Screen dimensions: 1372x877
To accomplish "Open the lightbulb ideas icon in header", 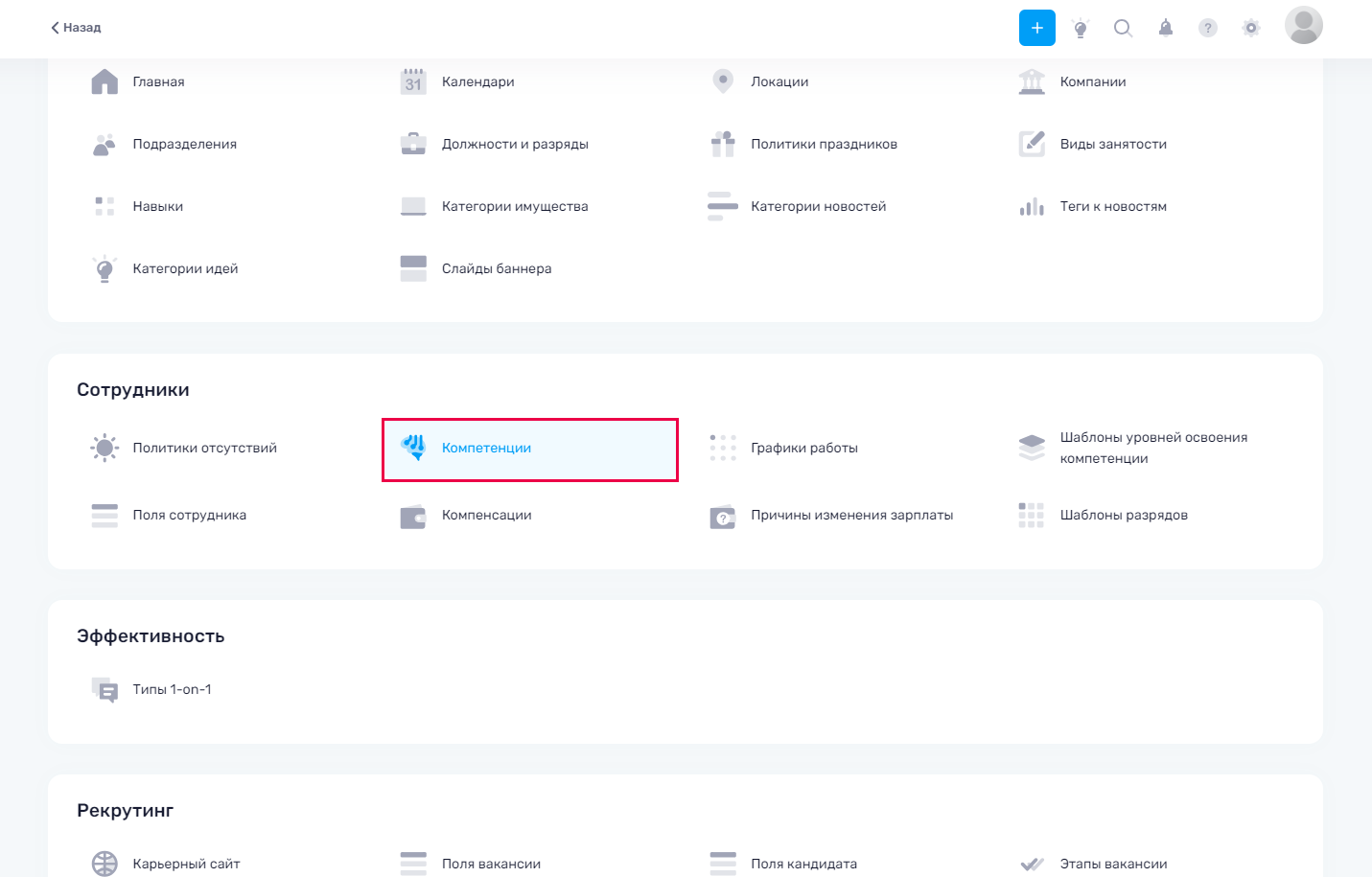I will point(1081,28).
